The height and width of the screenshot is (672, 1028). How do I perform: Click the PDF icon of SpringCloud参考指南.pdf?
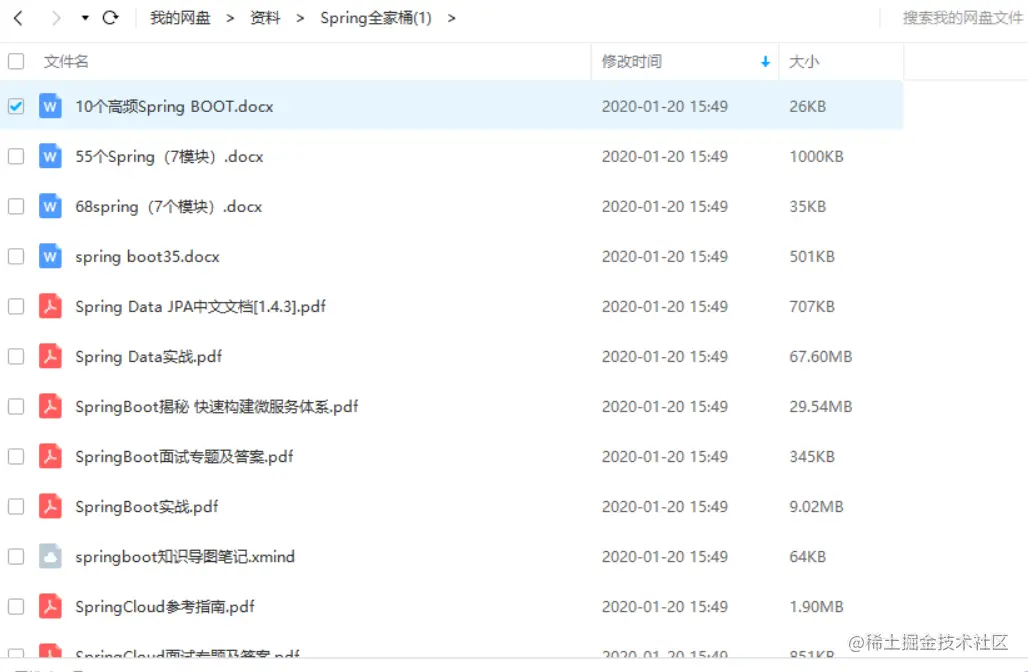(50, 606)
